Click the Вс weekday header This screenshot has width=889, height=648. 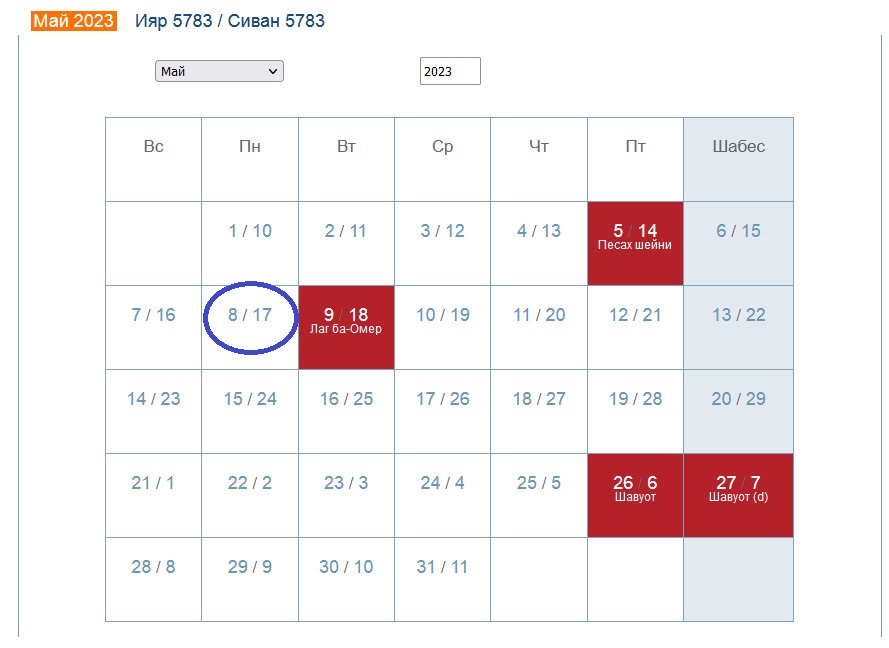coord(153,147)
